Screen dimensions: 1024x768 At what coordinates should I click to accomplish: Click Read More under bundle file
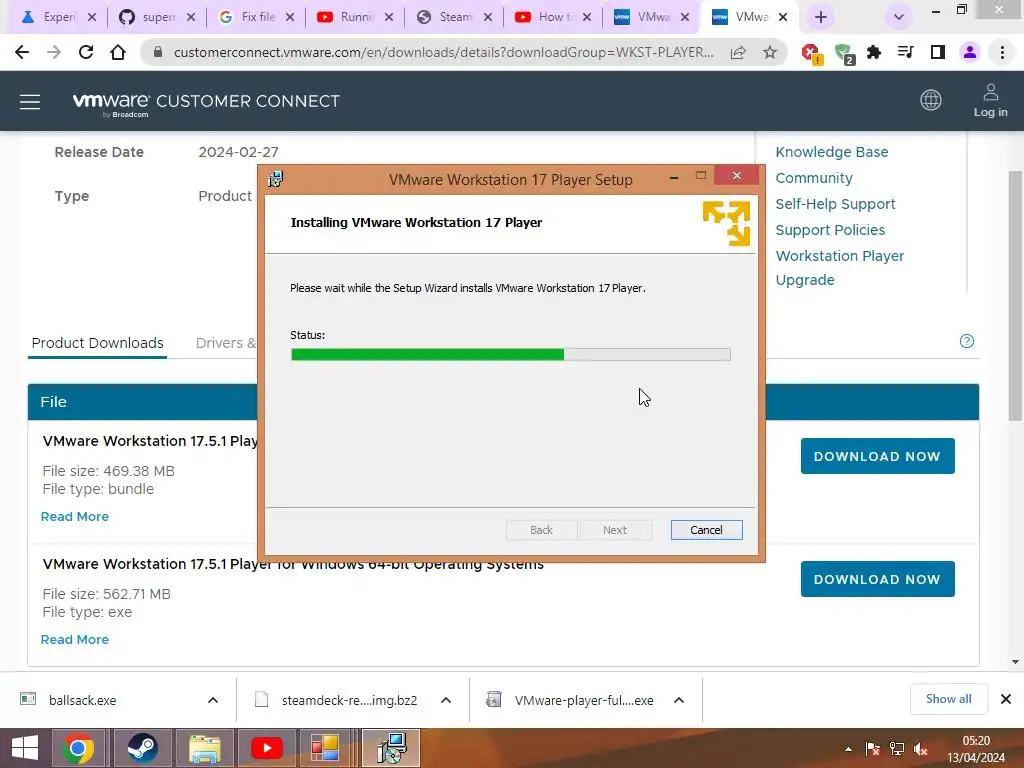coord(74,517)
